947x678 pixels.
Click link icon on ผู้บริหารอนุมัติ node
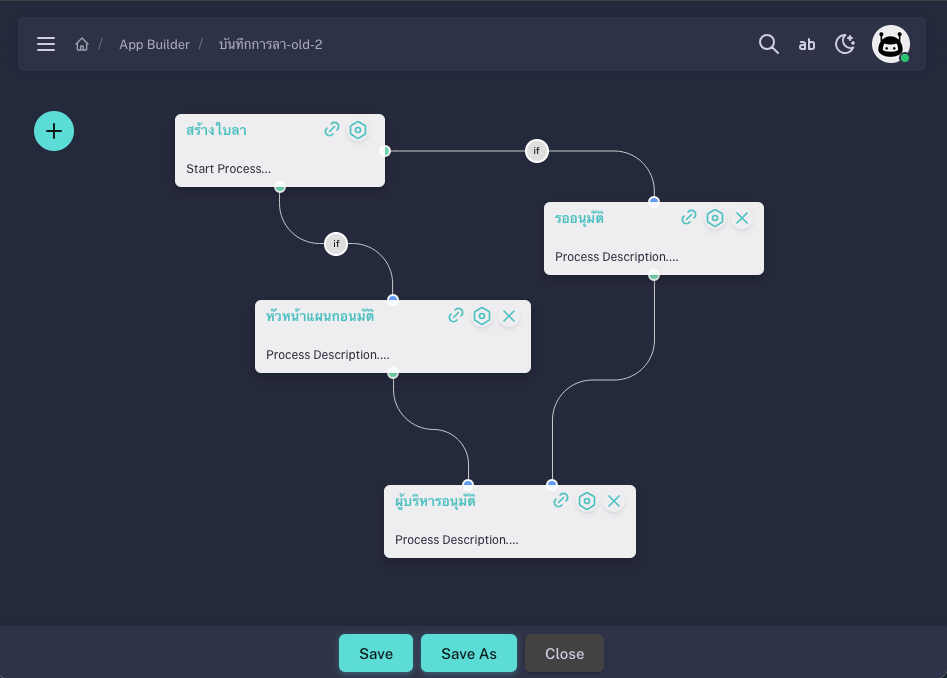561,501
